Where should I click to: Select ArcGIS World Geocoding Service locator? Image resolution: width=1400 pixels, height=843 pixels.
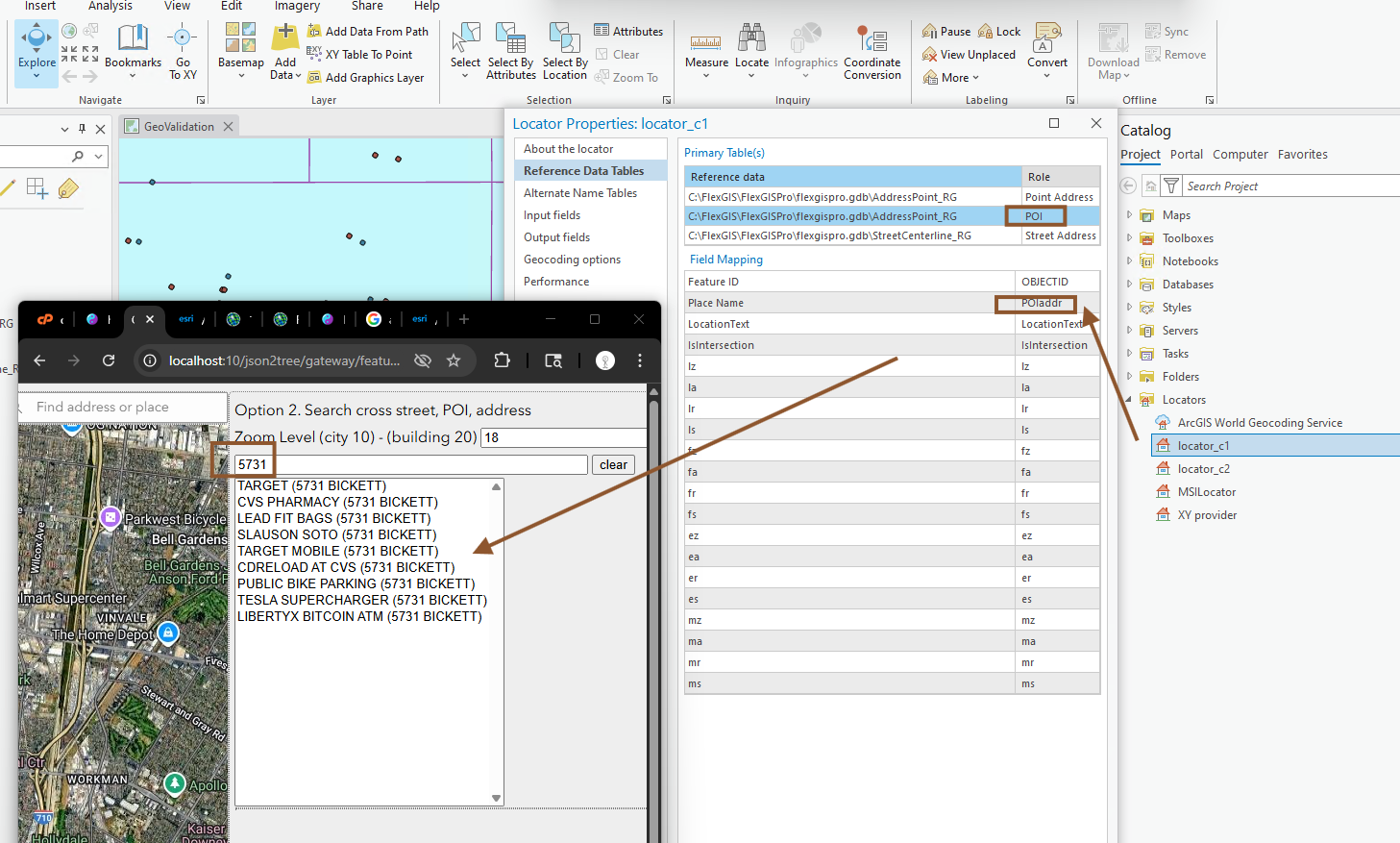[x=1260, y=423]
